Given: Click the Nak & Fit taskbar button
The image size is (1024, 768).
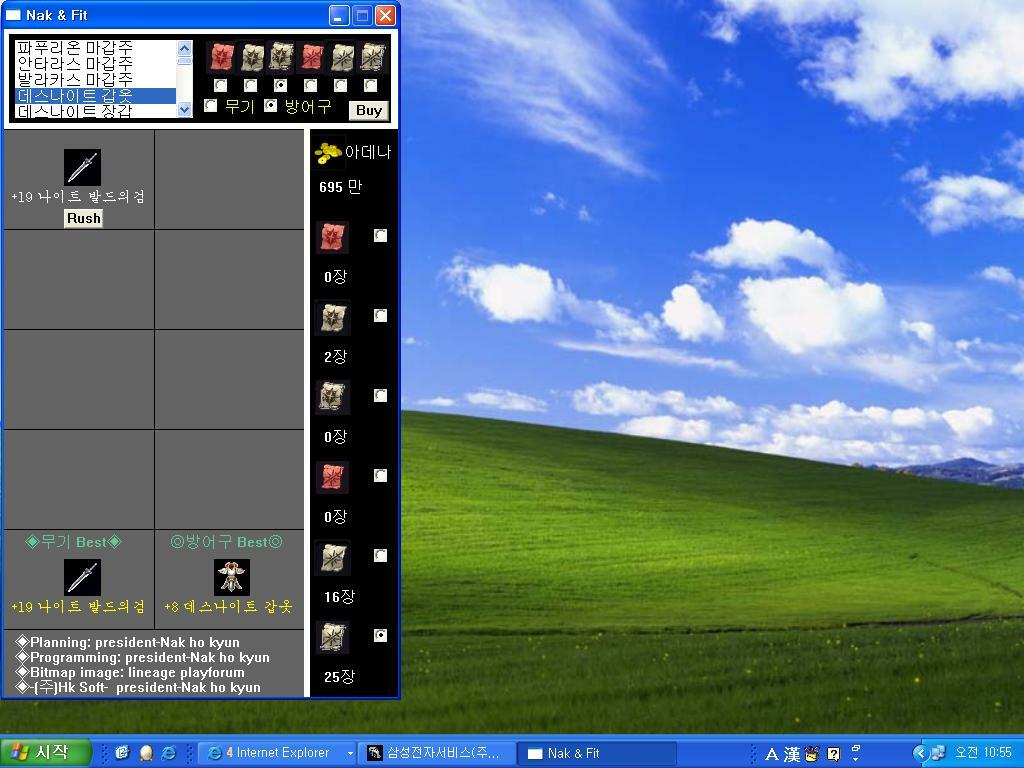Looking at the screenshot, I should pos(598,753).
